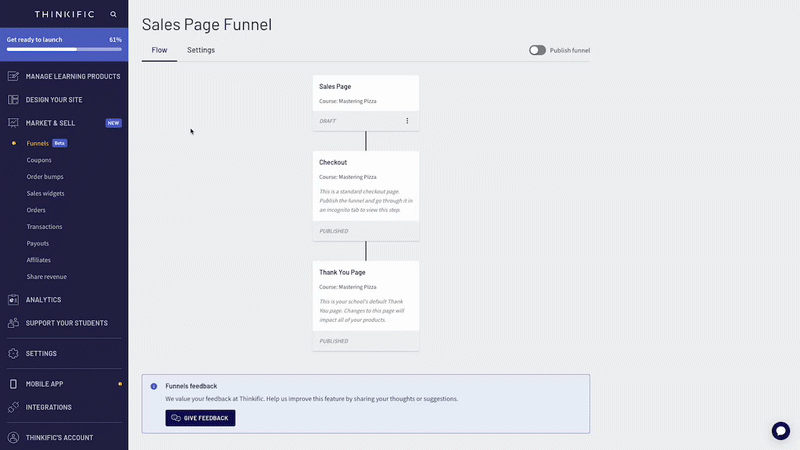The width and height of the screenshot is (800, 450).
Task: Click the Mobile App phone icon
Action: point(13,384)
